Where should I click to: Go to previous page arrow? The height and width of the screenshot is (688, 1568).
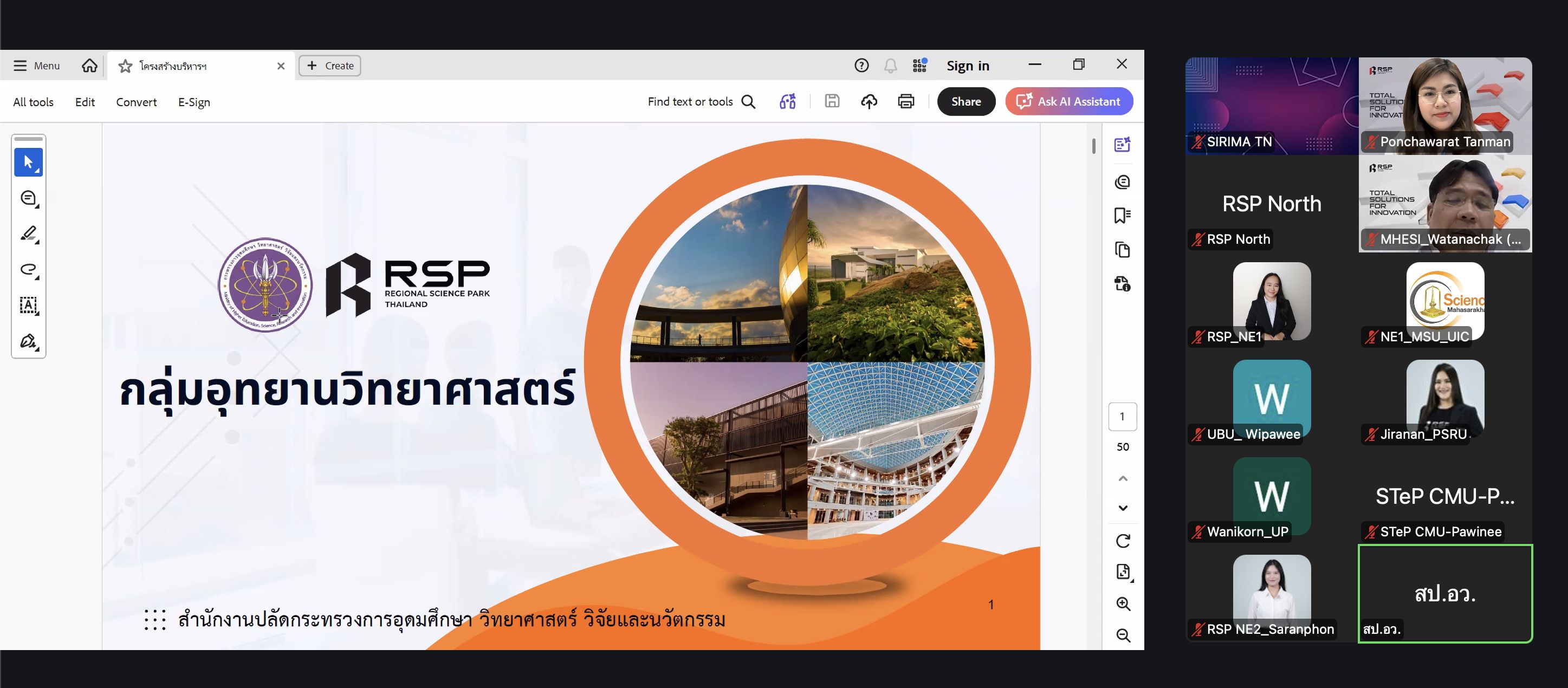(x=1123, y=478)
